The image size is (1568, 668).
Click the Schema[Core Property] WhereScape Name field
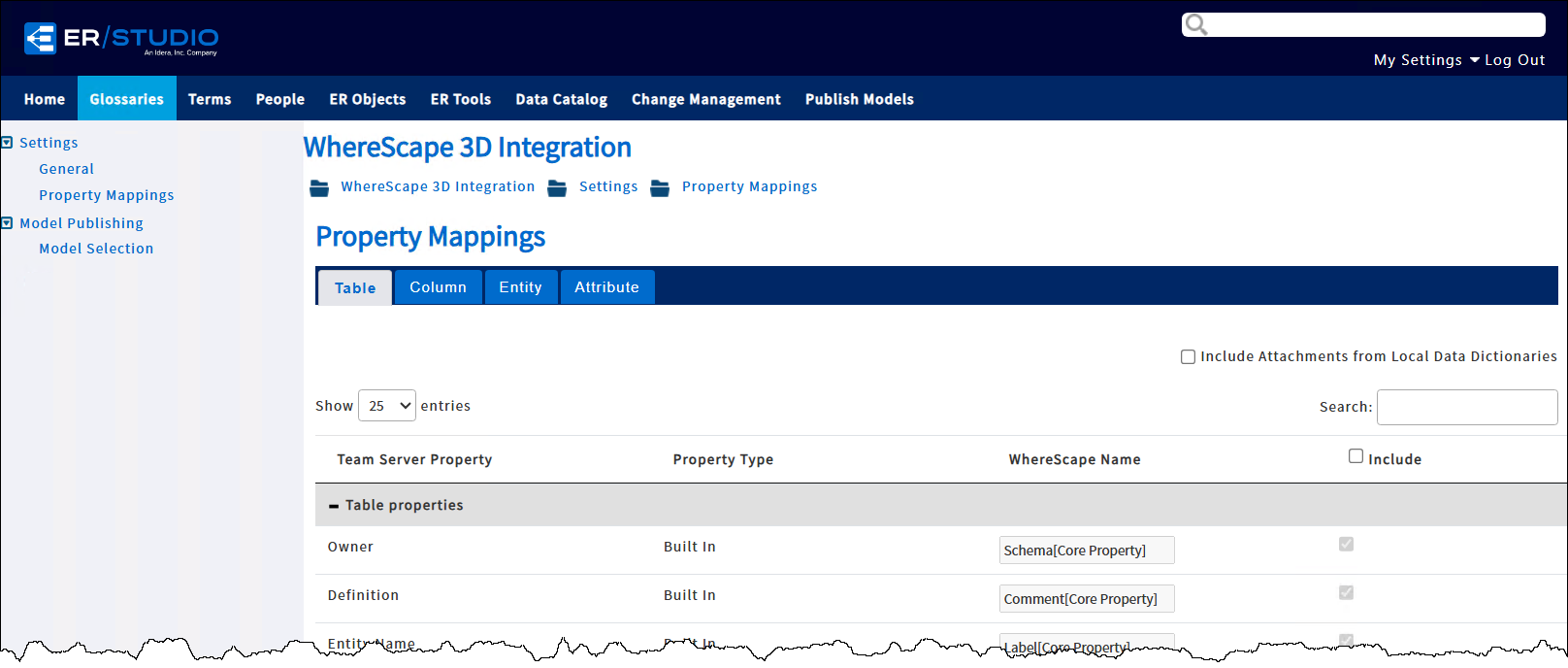1087,551
